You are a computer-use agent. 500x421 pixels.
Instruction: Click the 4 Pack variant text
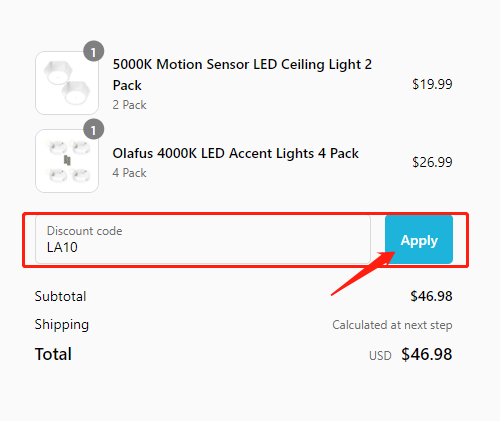coord(129,173)
